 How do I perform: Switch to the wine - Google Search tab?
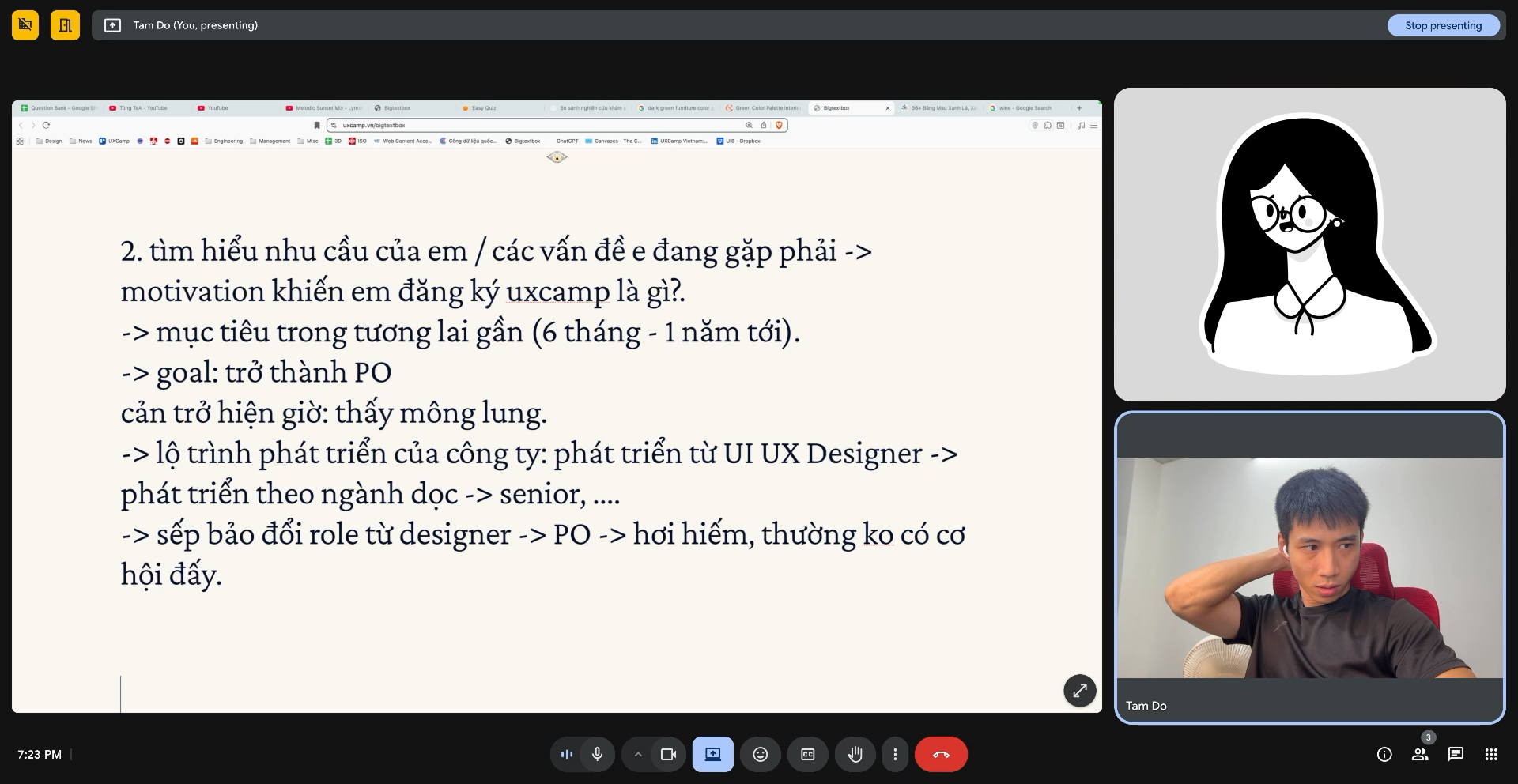[x=1024, y=108]
